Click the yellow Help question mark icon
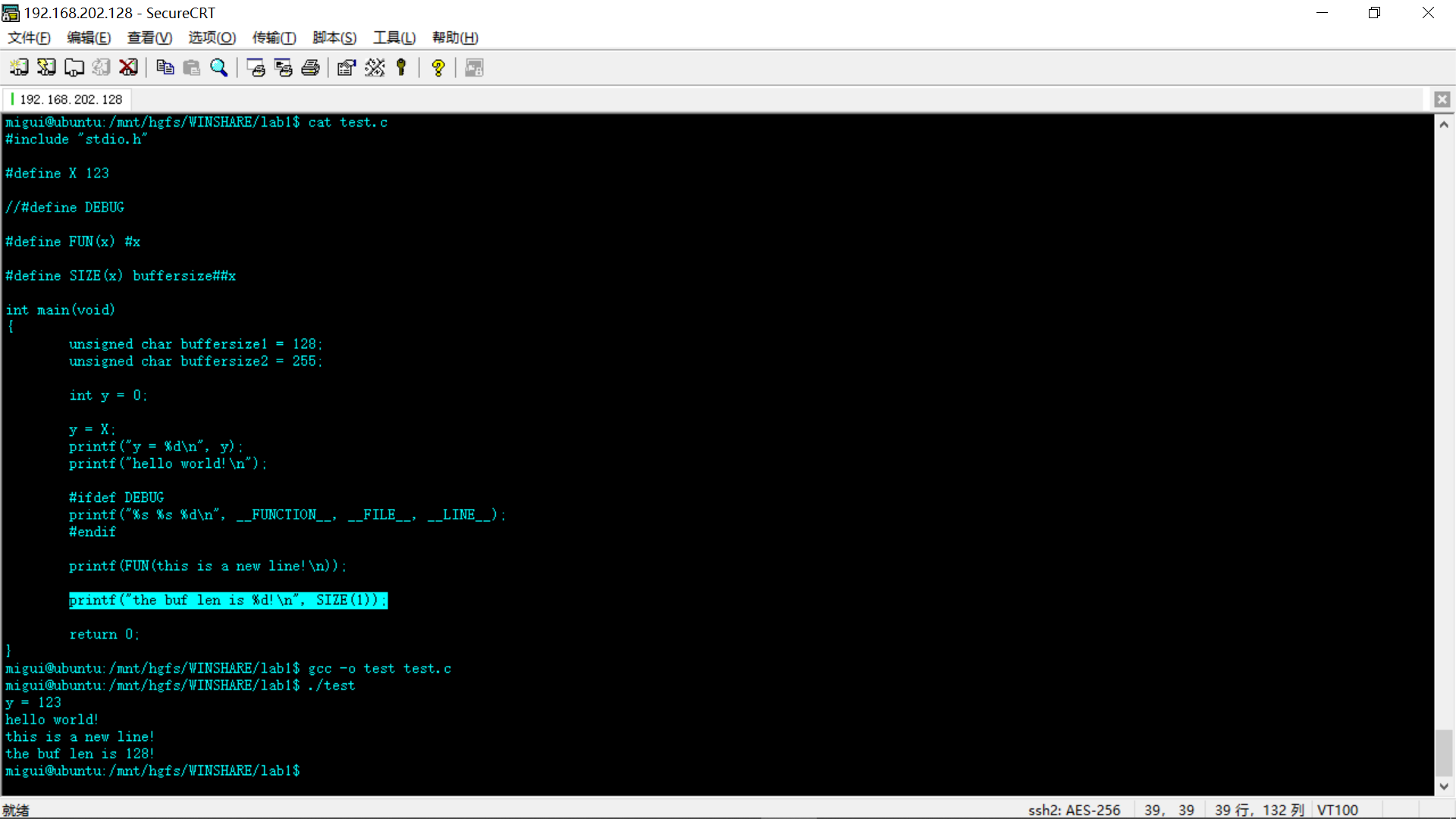 tap(438, 67)
